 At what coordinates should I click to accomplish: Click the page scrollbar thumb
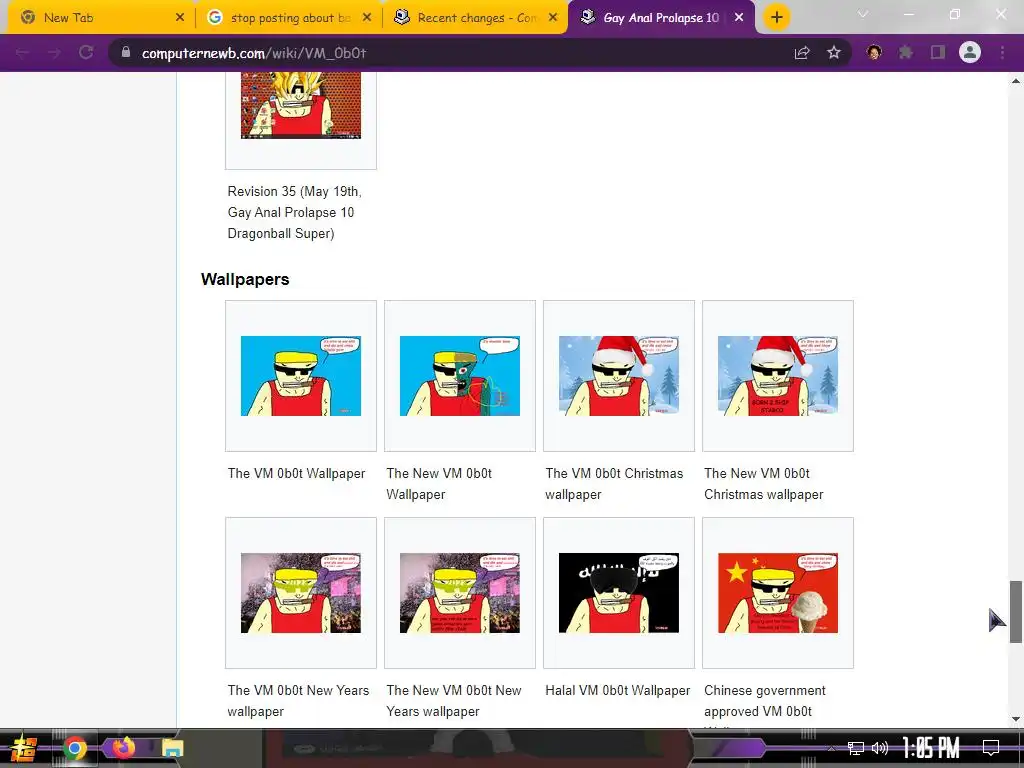tap(1016, 611)
